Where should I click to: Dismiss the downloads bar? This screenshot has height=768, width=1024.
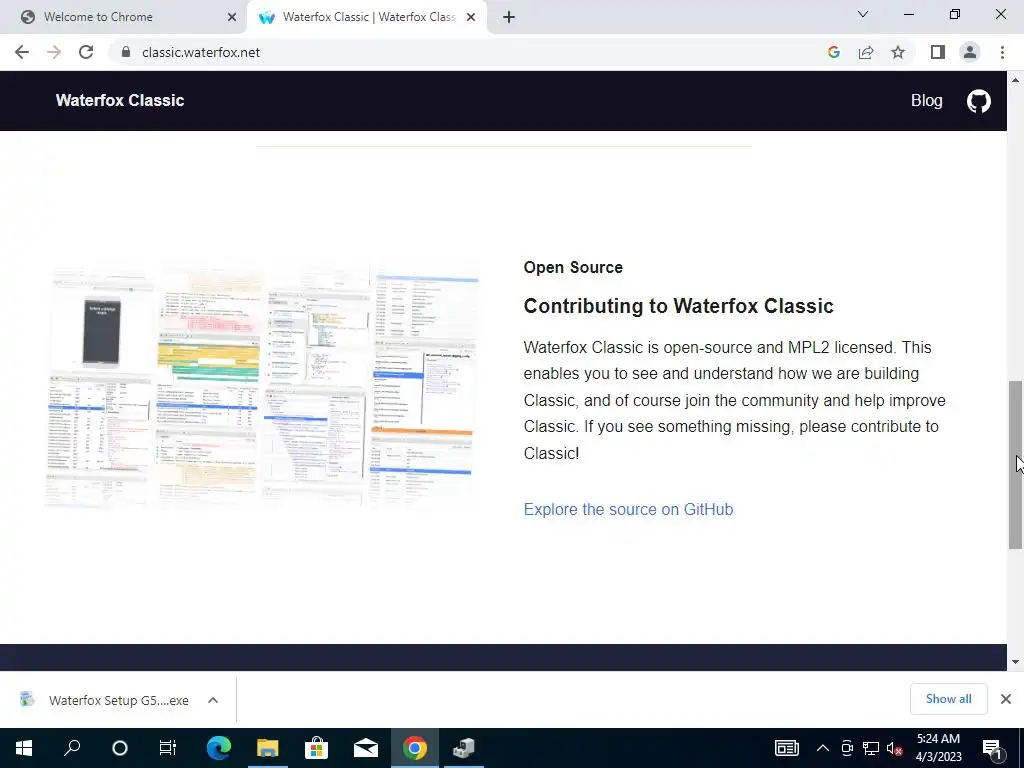point(1006,699)
